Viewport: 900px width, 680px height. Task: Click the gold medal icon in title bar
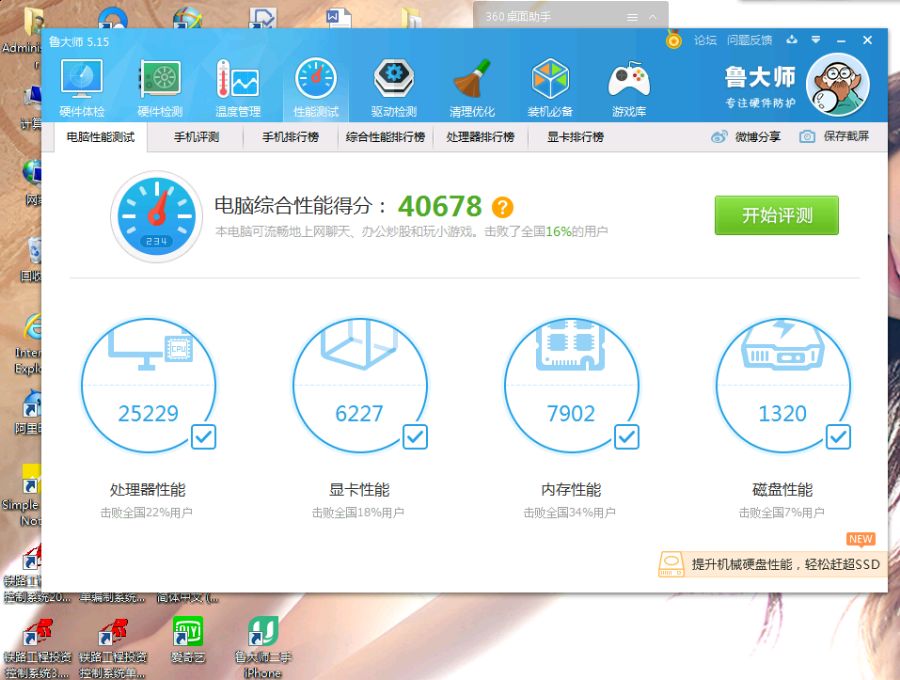(673, 40)
